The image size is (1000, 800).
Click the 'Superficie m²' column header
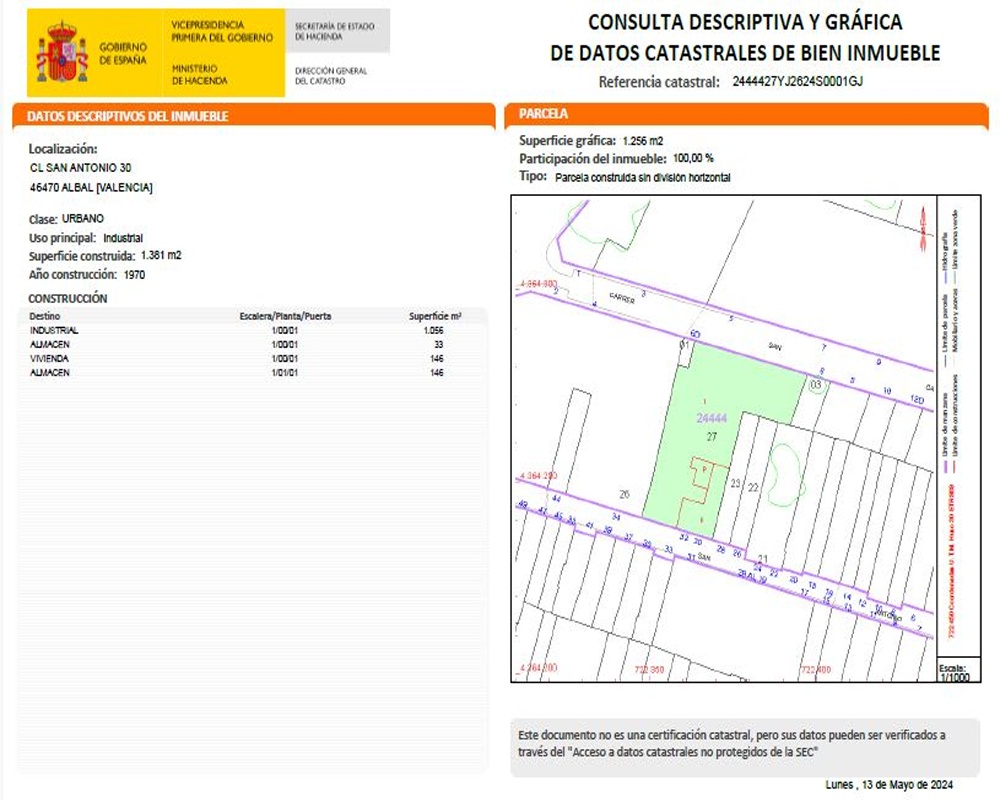point(435,316)
